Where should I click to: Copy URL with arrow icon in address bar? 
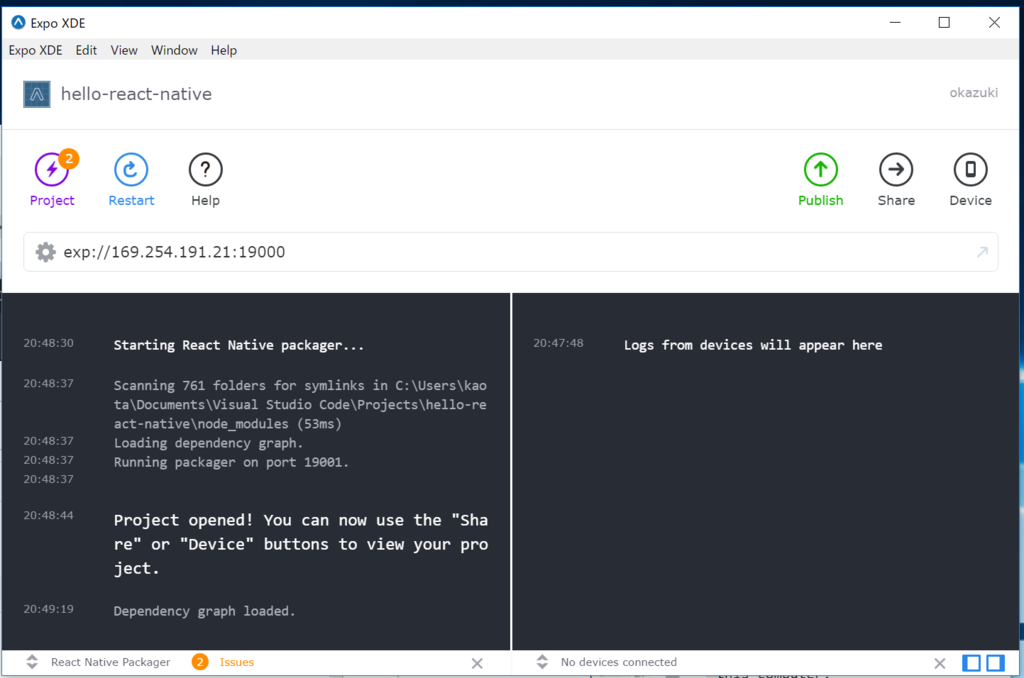click(982, 252)
